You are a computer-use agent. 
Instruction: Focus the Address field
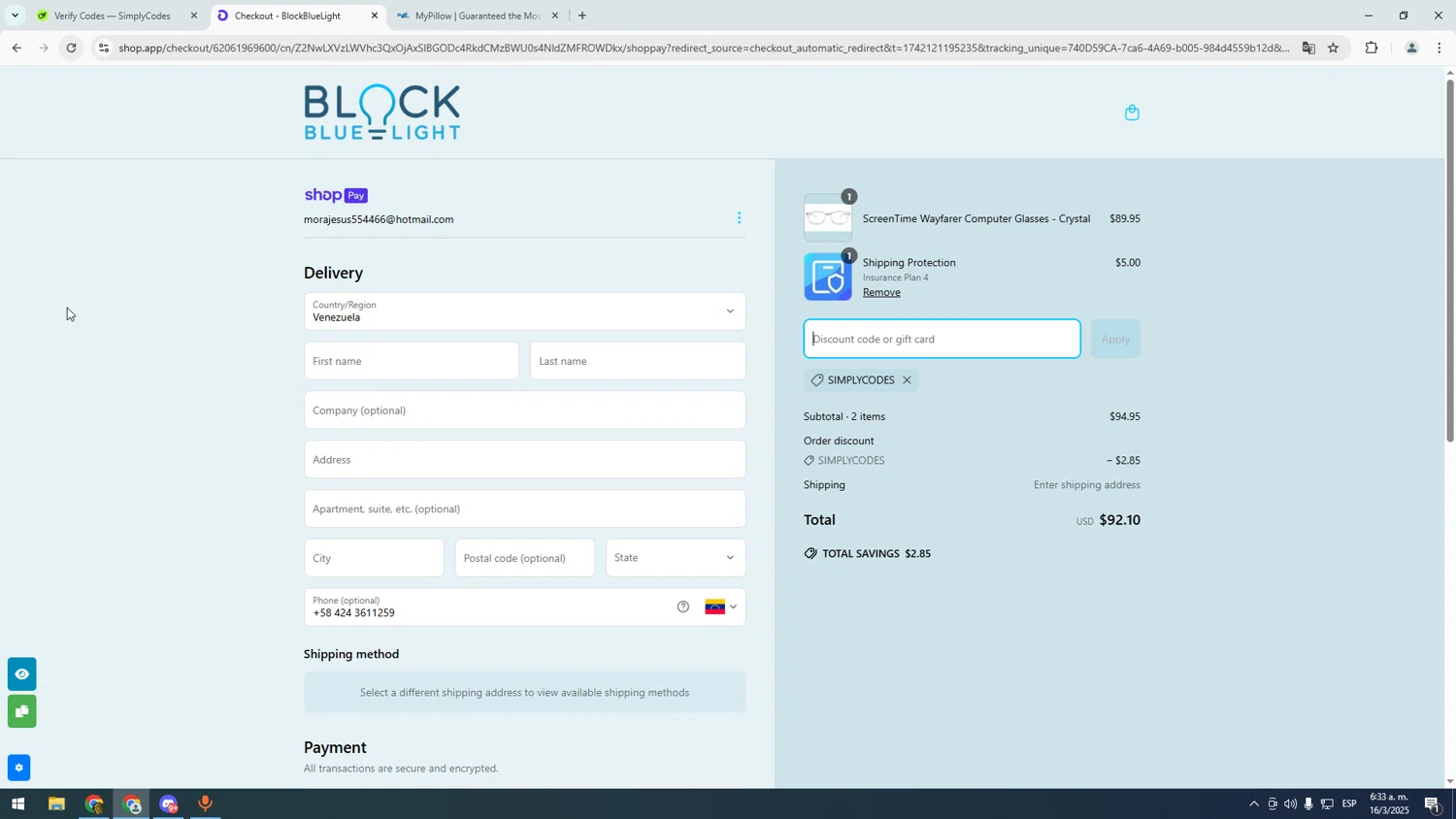coord(525,460)
